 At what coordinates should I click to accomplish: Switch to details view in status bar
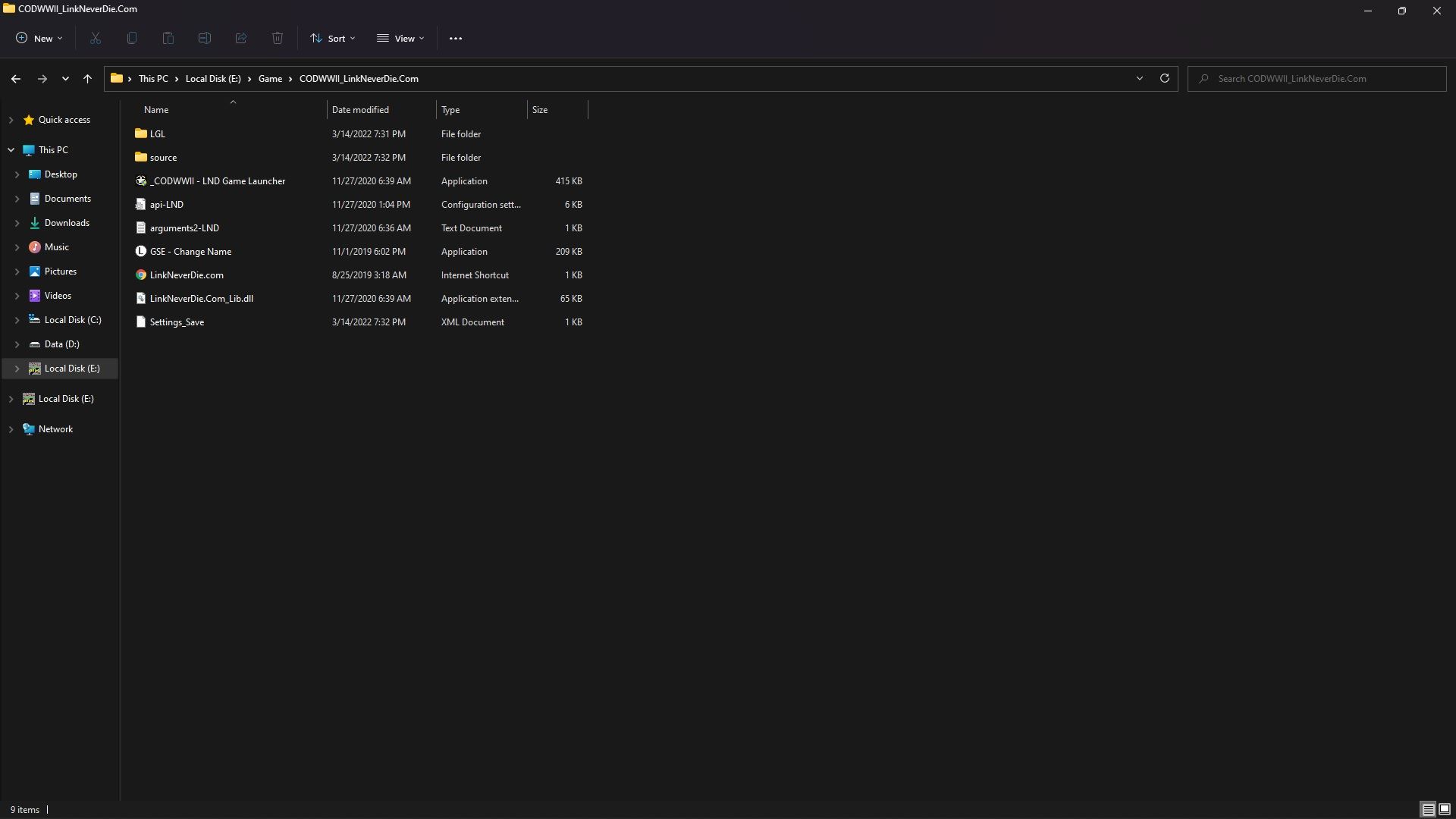(x=1428, y=810)
